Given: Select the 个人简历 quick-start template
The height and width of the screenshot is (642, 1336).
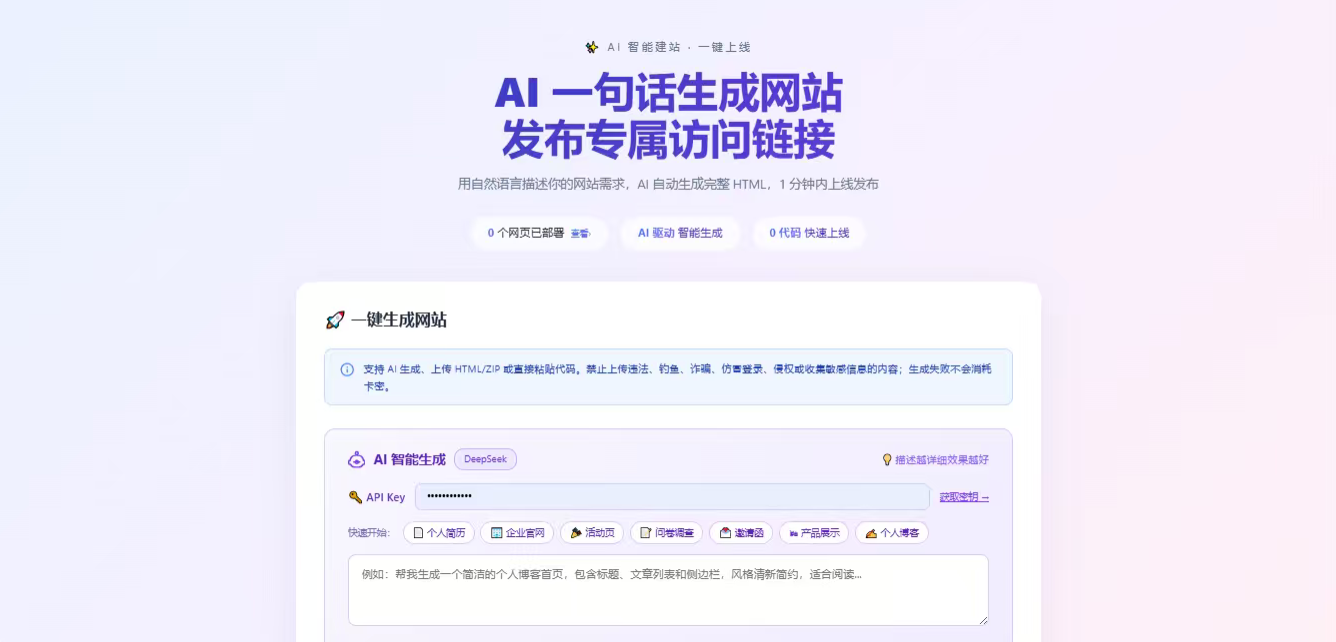Looking at the screenshot, I should click(x=439, y=533).
